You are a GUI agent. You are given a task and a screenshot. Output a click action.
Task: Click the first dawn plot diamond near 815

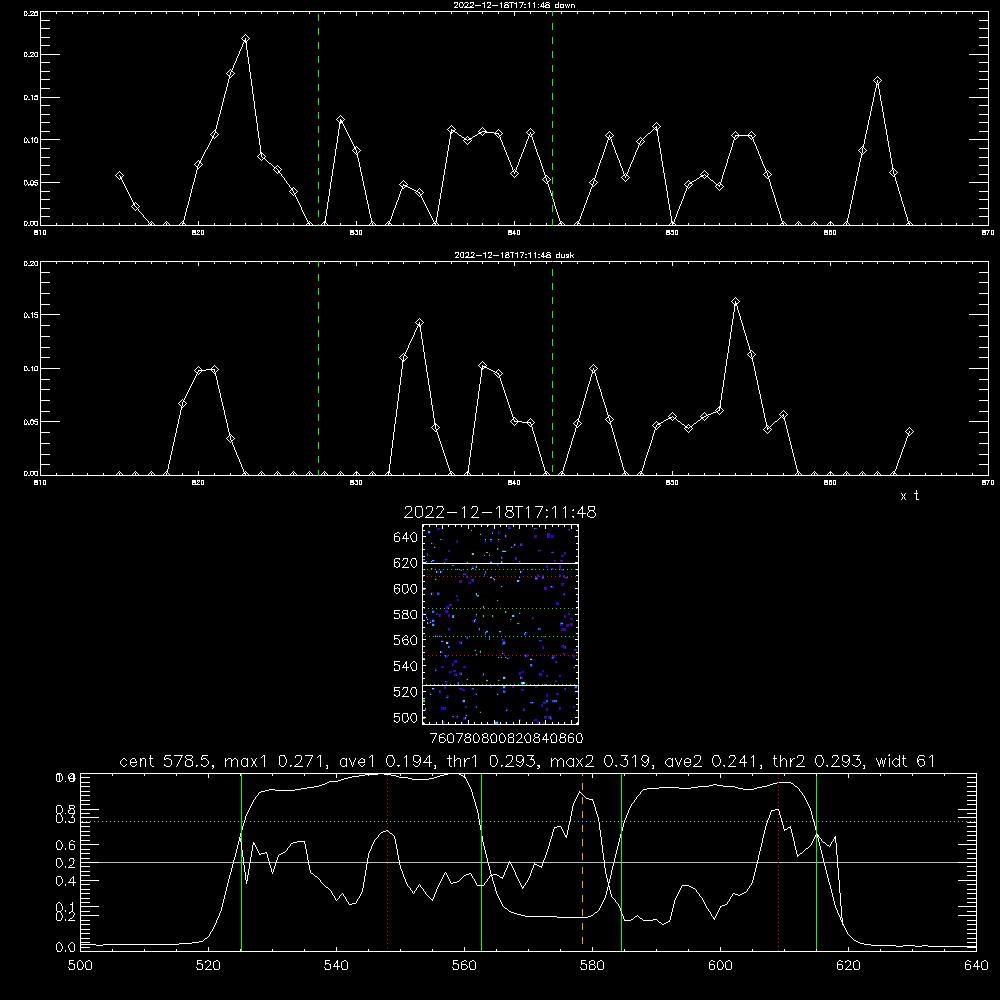pyautogui.click(x=119, y=175)
